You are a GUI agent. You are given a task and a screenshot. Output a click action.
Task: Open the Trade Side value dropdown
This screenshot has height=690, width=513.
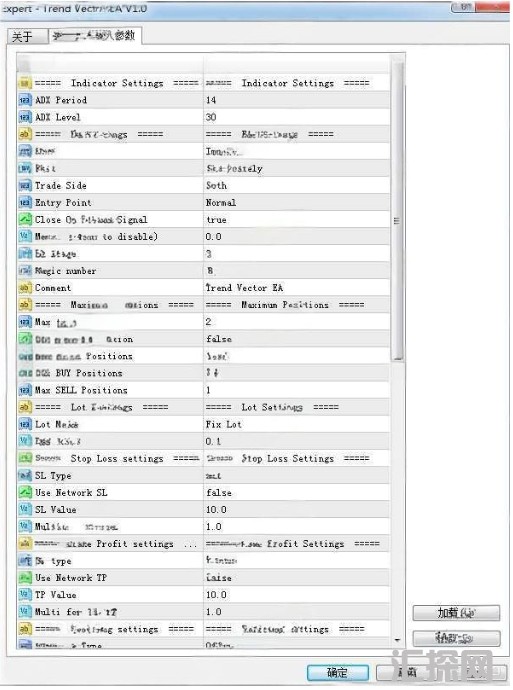tap(297, 186)
